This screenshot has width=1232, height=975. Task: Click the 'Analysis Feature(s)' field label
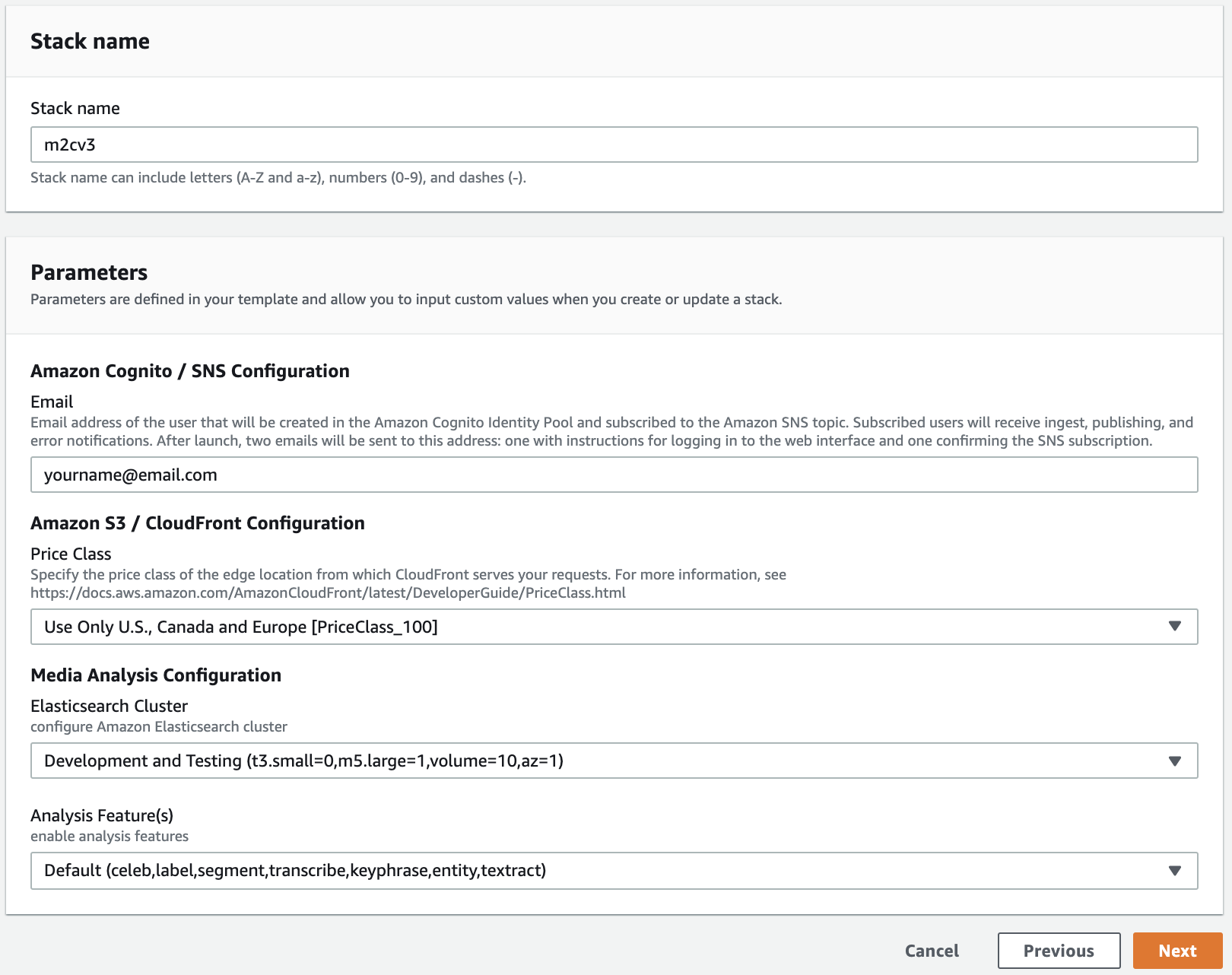coord(102,815)
